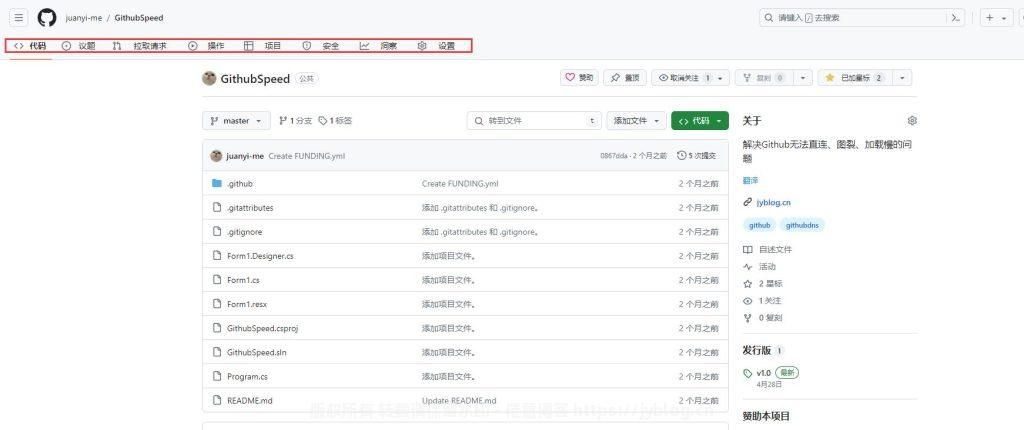Open the .gitattributes file
This screenshot has width=1024, height=430.
pyautogui.click(x=250, y=208)
